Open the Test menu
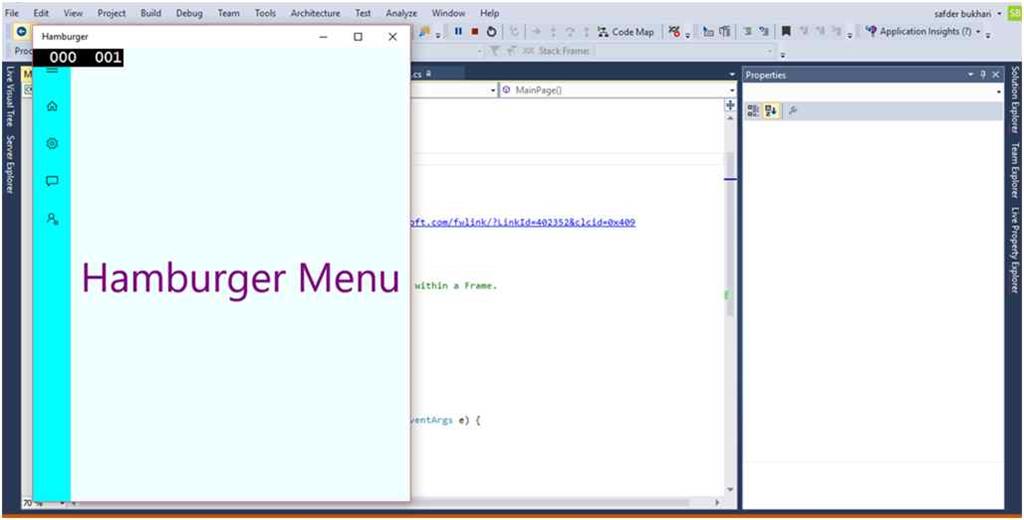This screenshot has width=1024, height=520. coord(363,13)
